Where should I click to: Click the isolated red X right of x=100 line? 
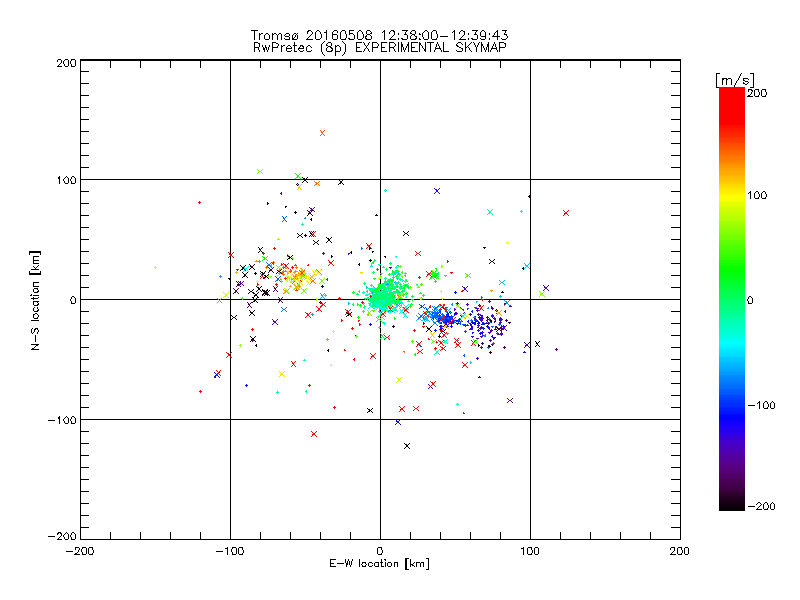[566, 213]
